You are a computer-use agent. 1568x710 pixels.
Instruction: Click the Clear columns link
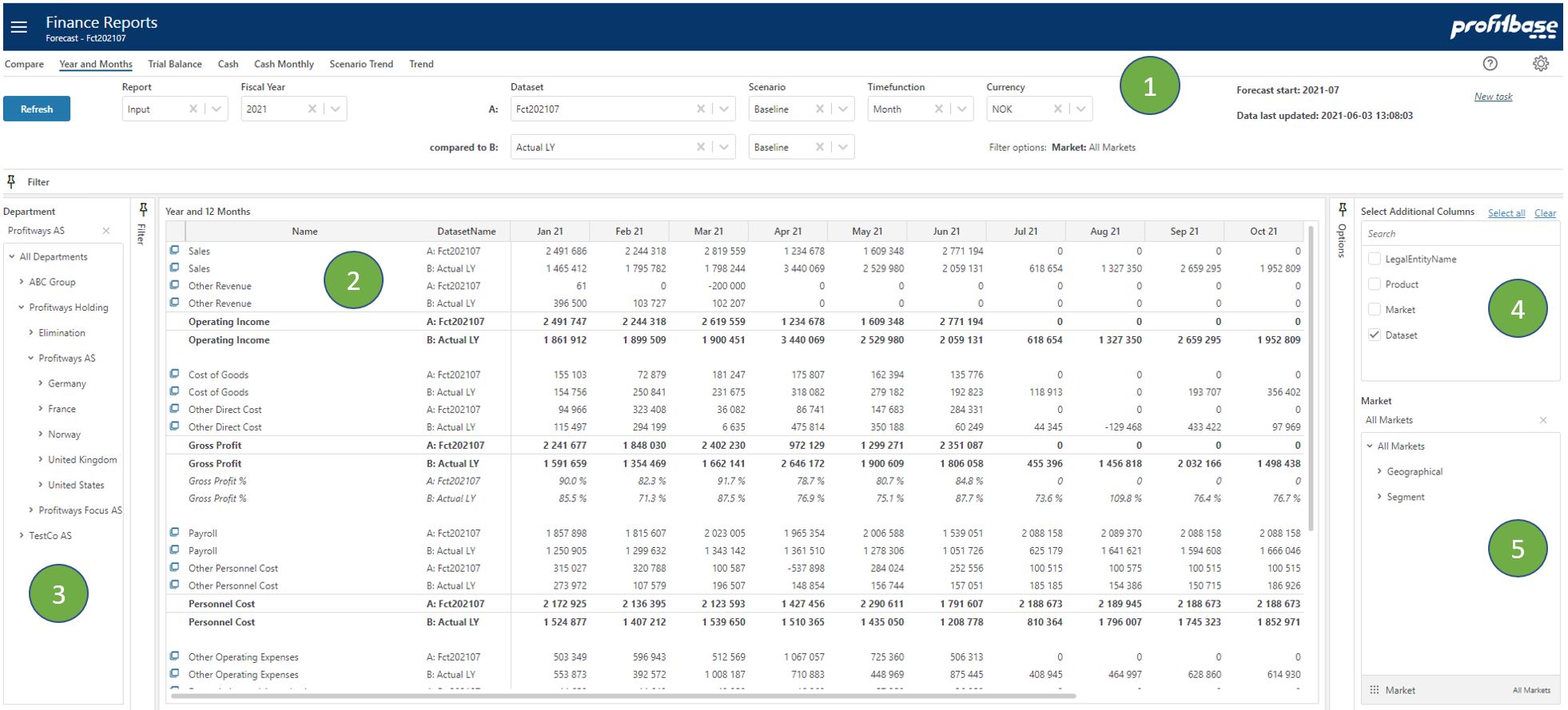click(1545, 213)
